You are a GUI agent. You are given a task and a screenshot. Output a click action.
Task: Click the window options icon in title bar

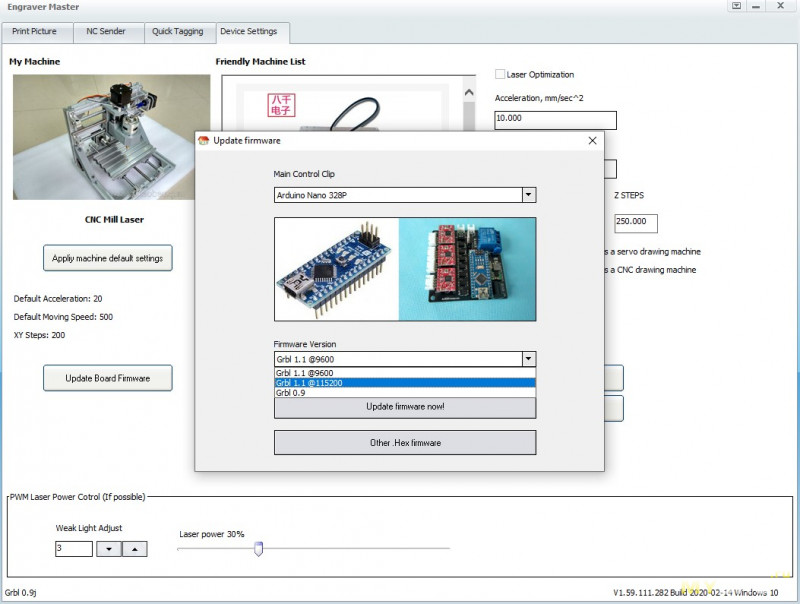click(737, 6)
